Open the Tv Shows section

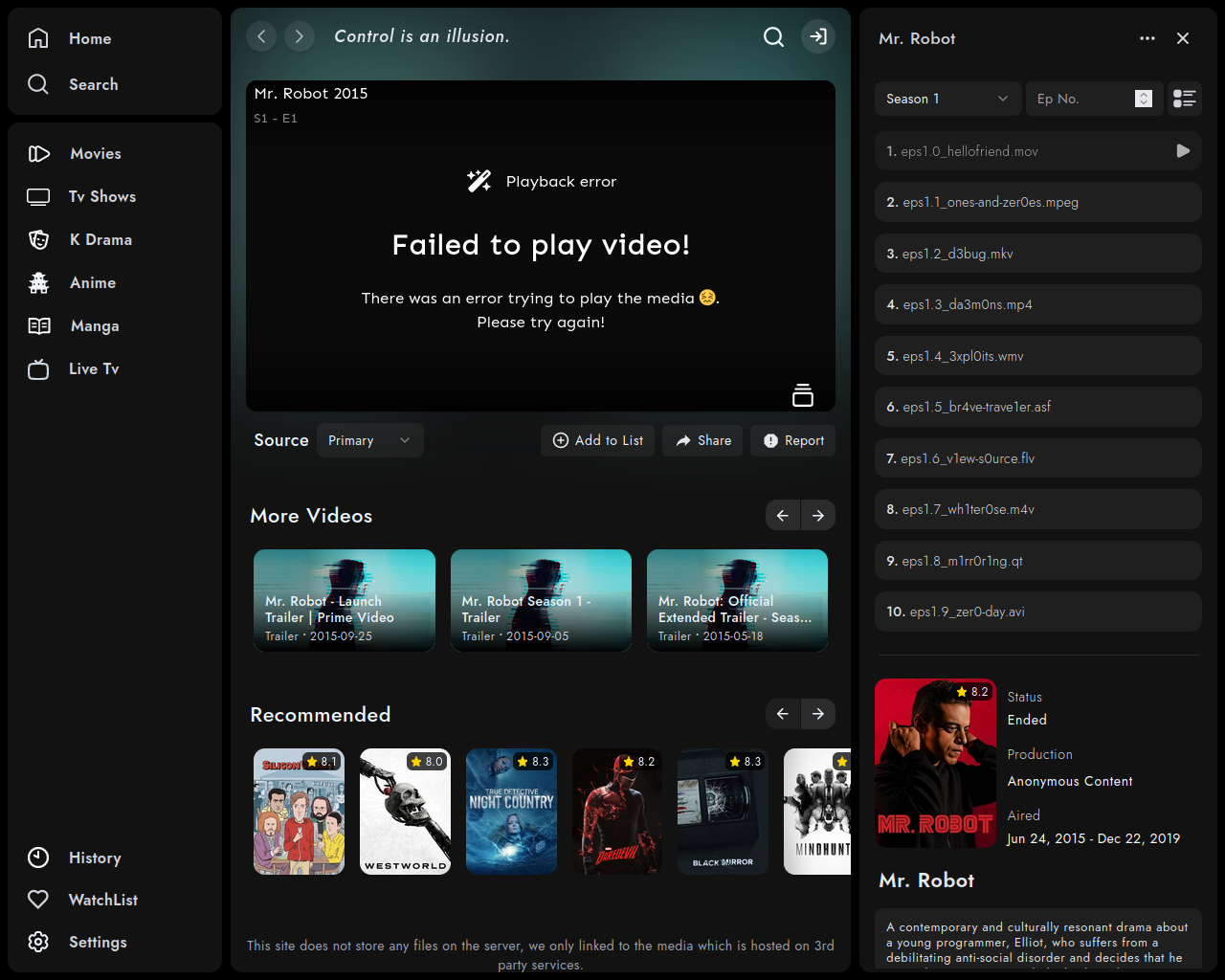(x=82, y=196)
